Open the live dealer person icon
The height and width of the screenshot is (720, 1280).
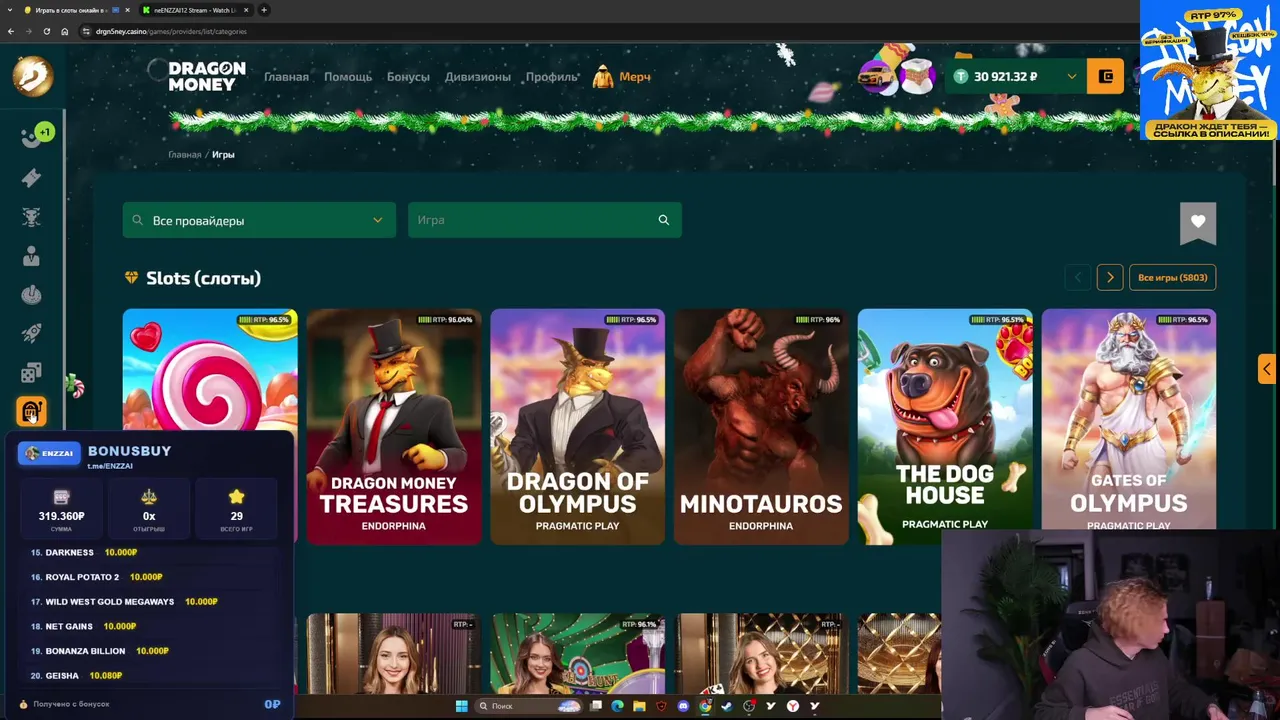[31, 256]
